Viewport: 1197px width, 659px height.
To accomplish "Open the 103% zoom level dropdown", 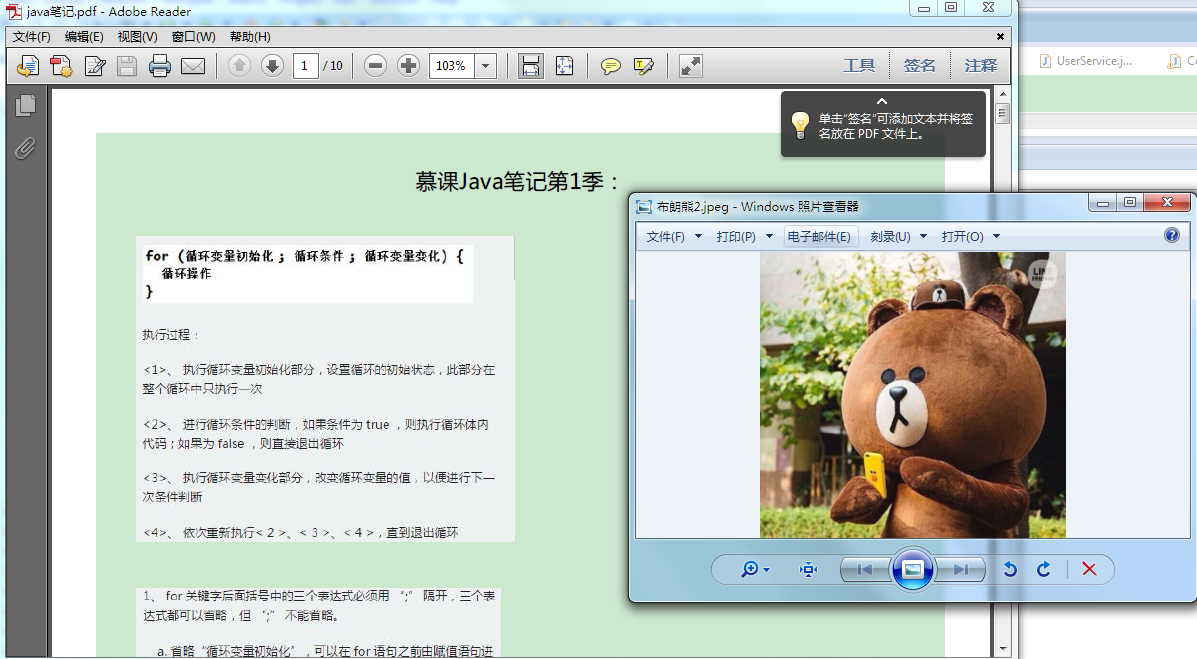I will (x=486, y=66).
